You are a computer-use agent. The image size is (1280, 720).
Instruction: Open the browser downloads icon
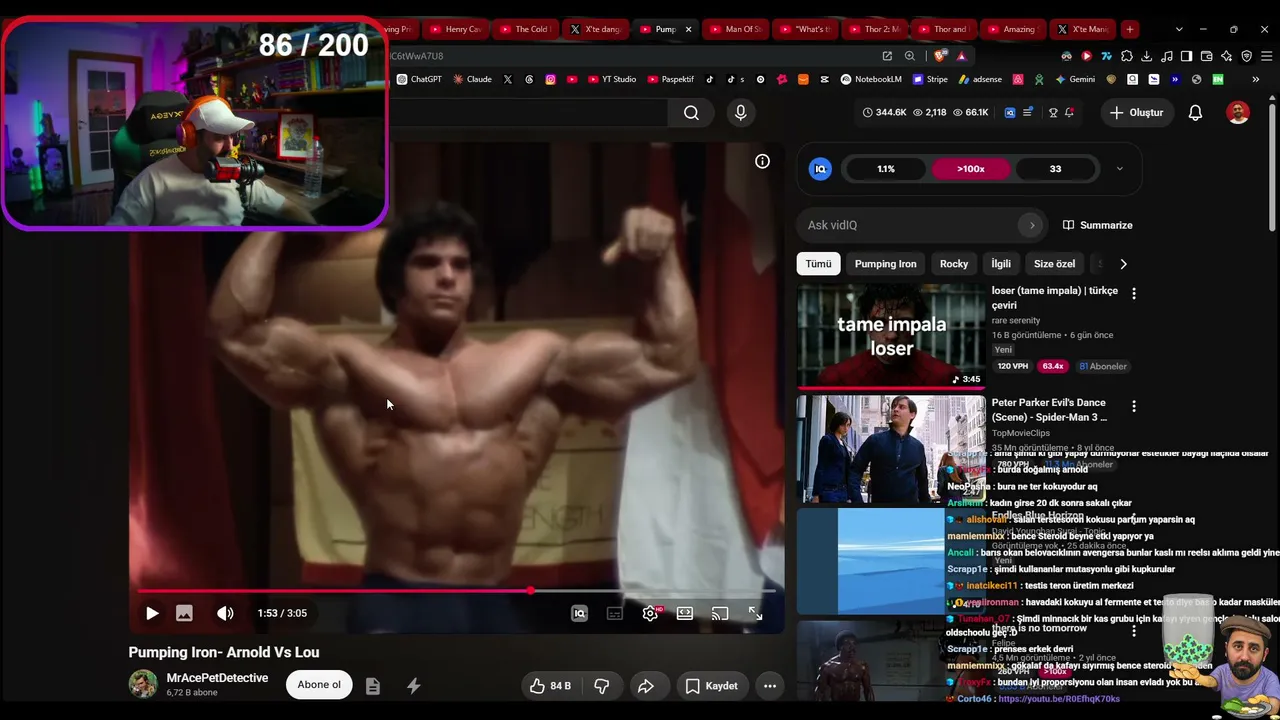1146,56
